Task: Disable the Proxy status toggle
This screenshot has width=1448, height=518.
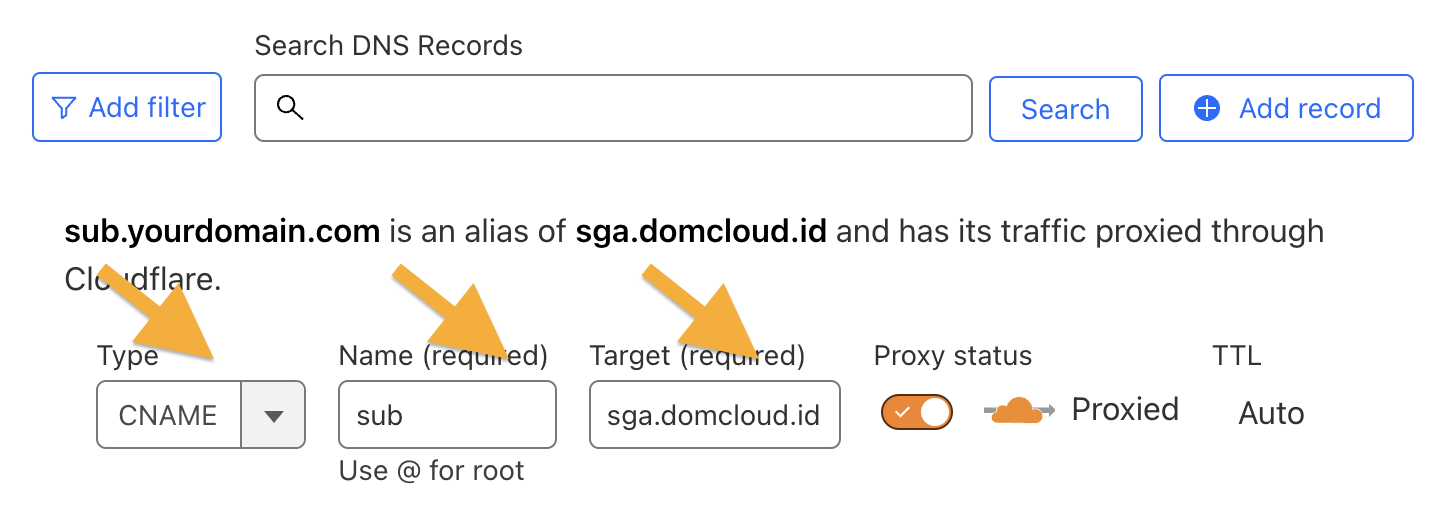Action: click(916, 412)
